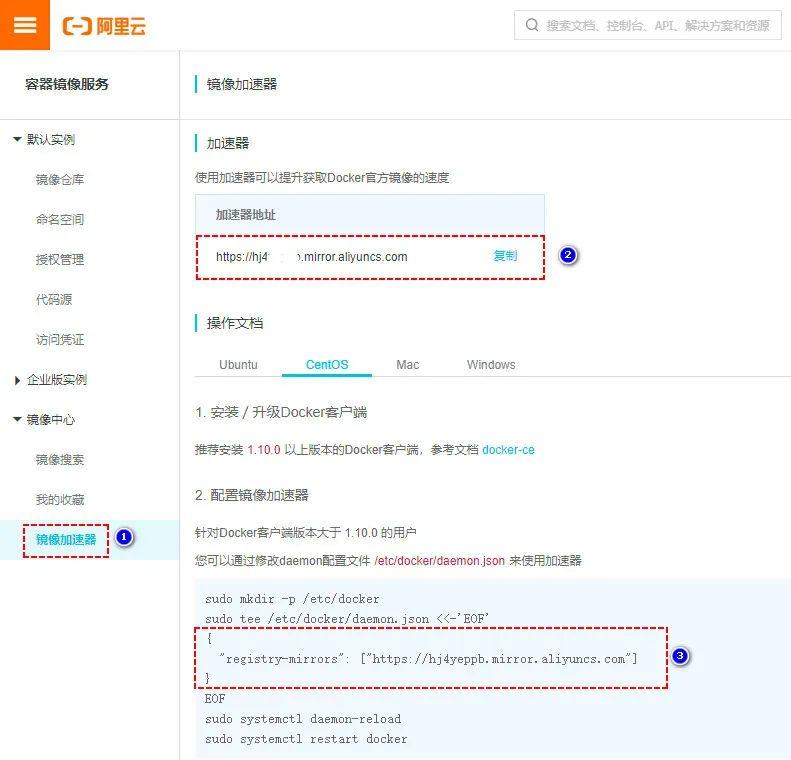
Task: Expand the 企业版实例 section
Action: point(18,380)
